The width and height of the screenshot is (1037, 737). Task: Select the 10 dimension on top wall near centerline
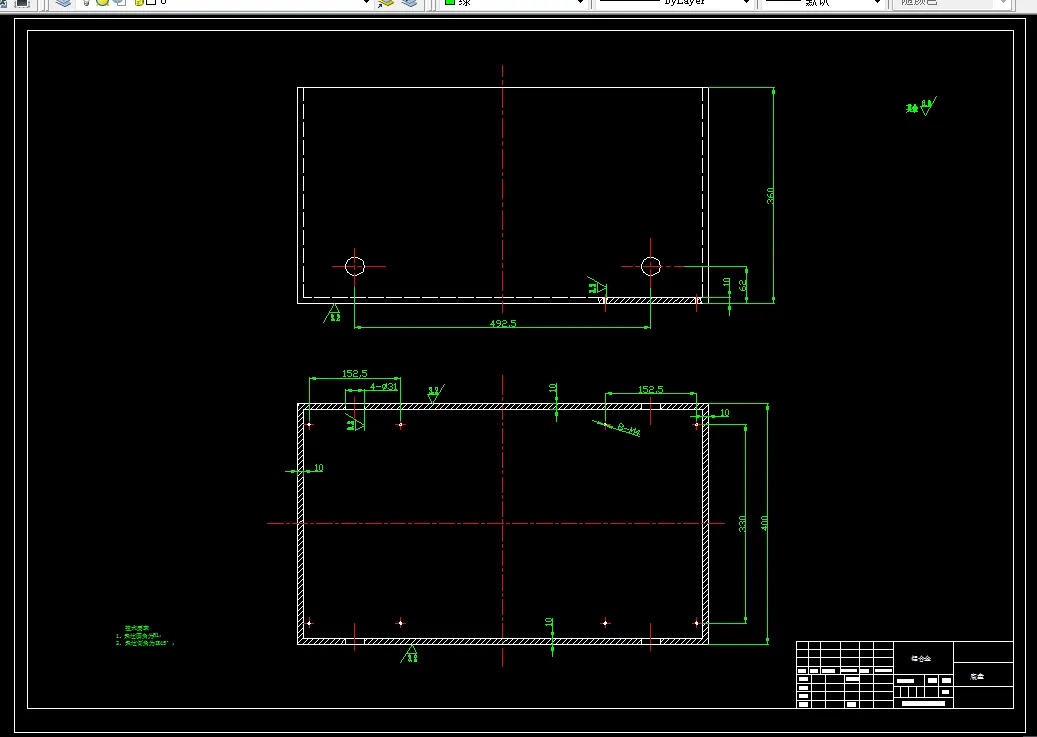(553, 388)
